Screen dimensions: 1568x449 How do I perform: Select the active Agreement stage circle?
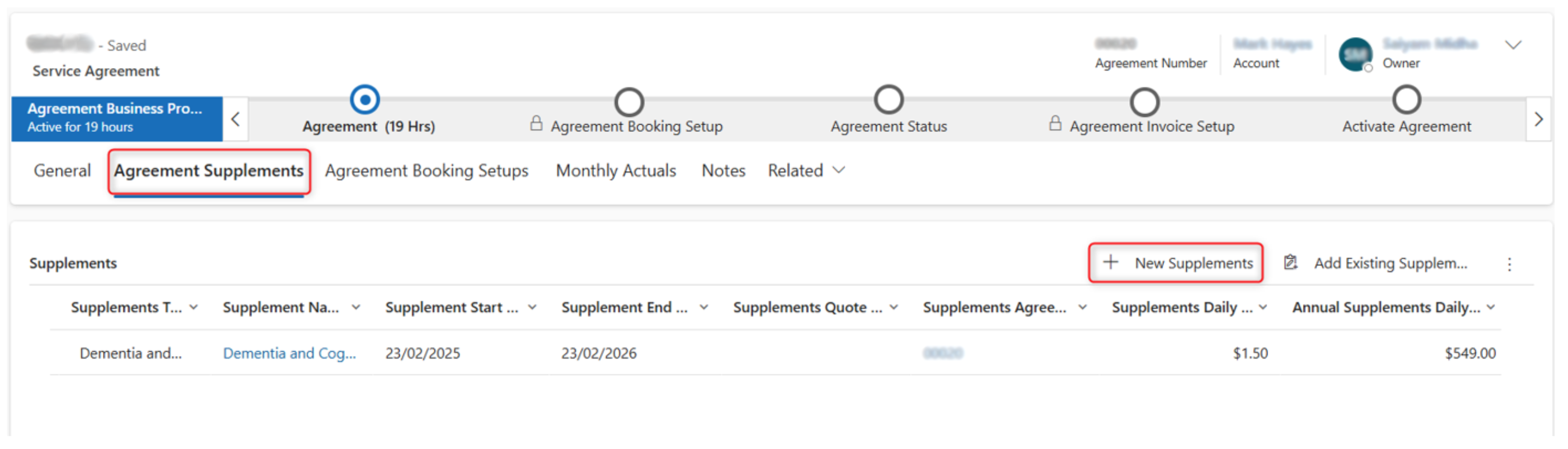click(x=365, y=100)
